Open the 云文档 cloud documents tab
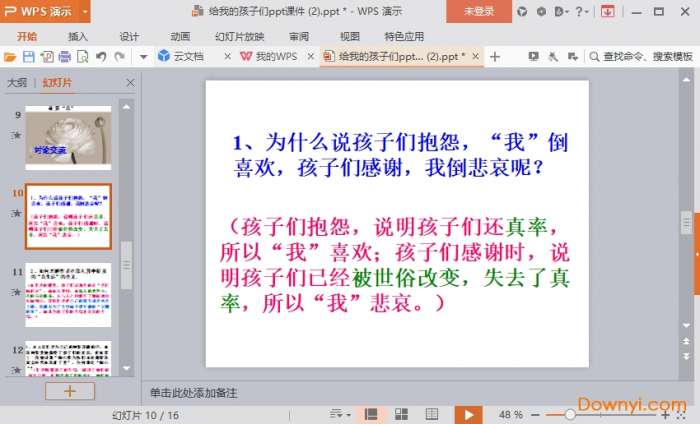This screenshot has width=700, height=424. 181,56
